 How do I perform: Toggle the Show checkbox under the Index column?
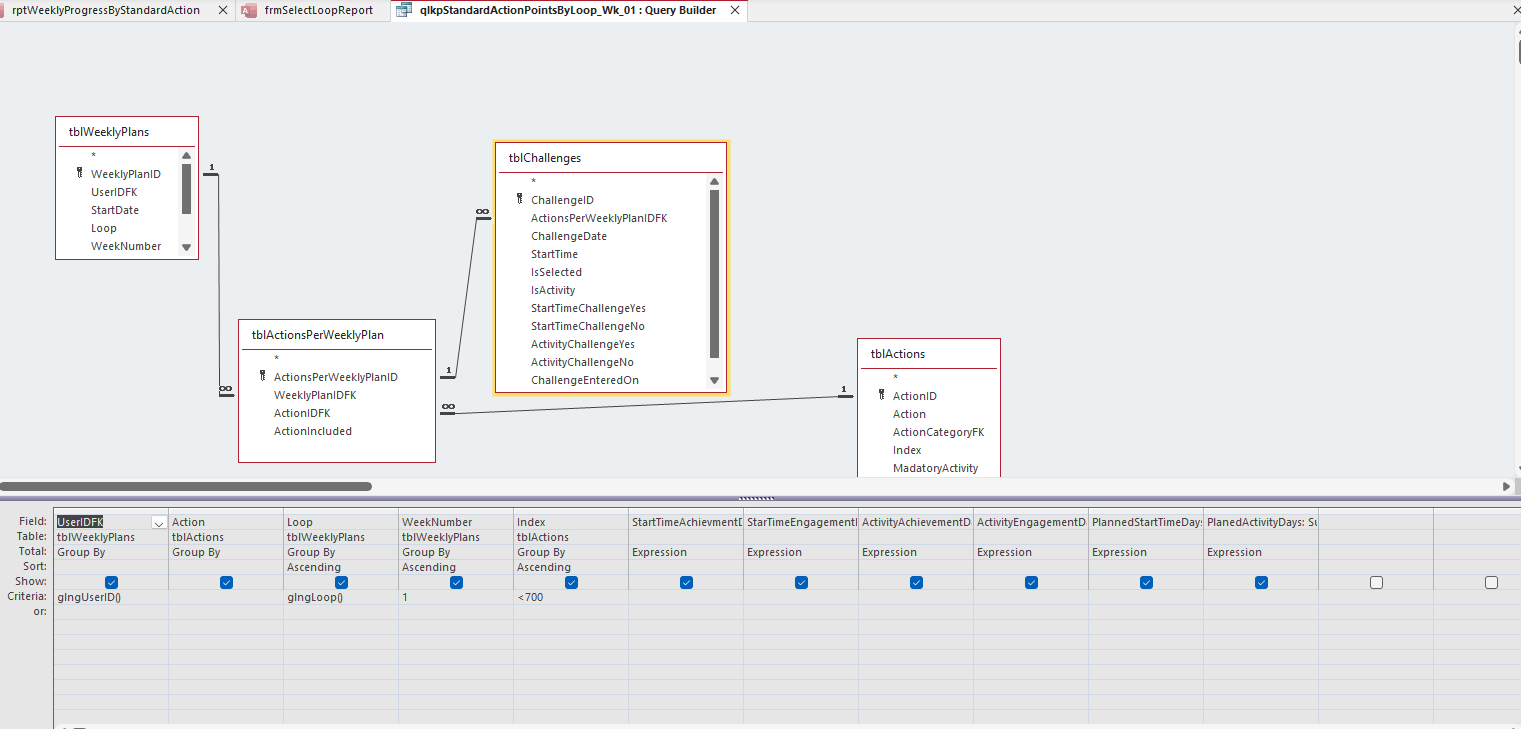(x=571, y=582)
